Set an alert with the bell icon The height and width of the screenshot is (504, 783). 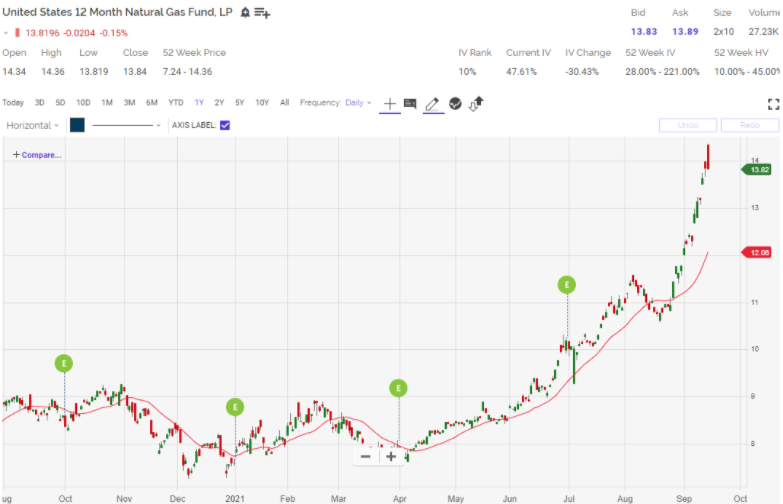pos(245,12)
